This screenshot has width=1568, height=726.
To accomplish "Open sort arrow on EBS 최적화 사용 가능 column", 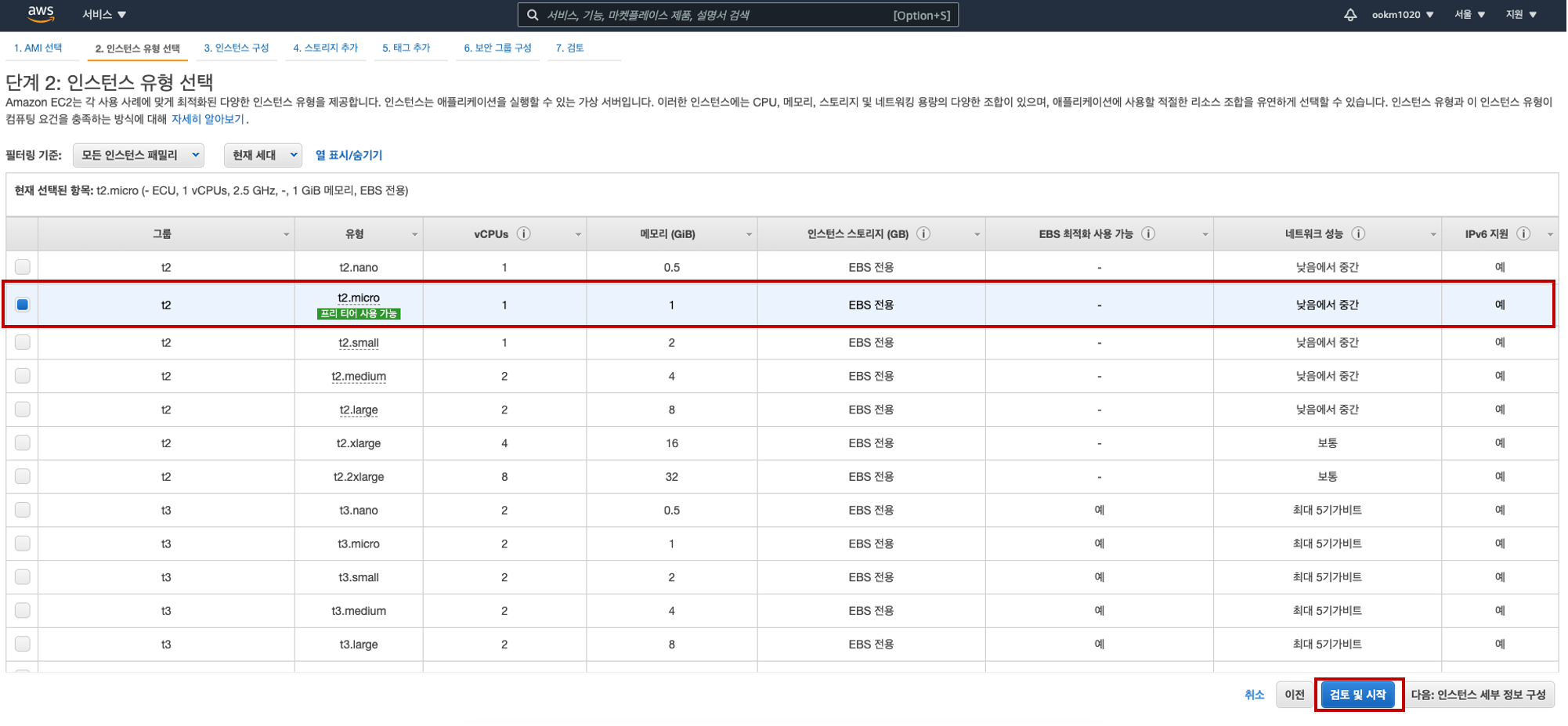I will coord(1205,234).
